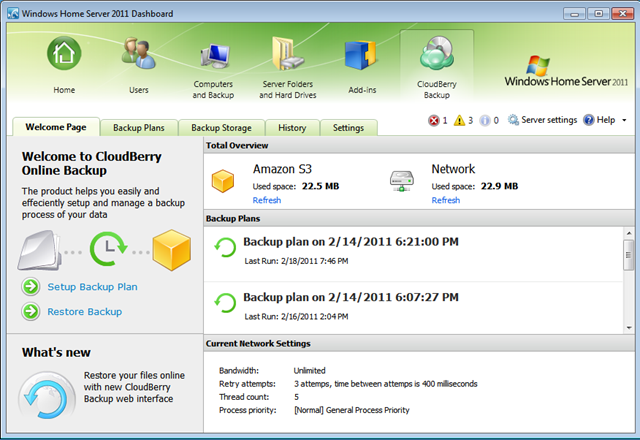The image size is (640, 440).
Task: Click the Current Network Settings header
Action: pos(419,343)
